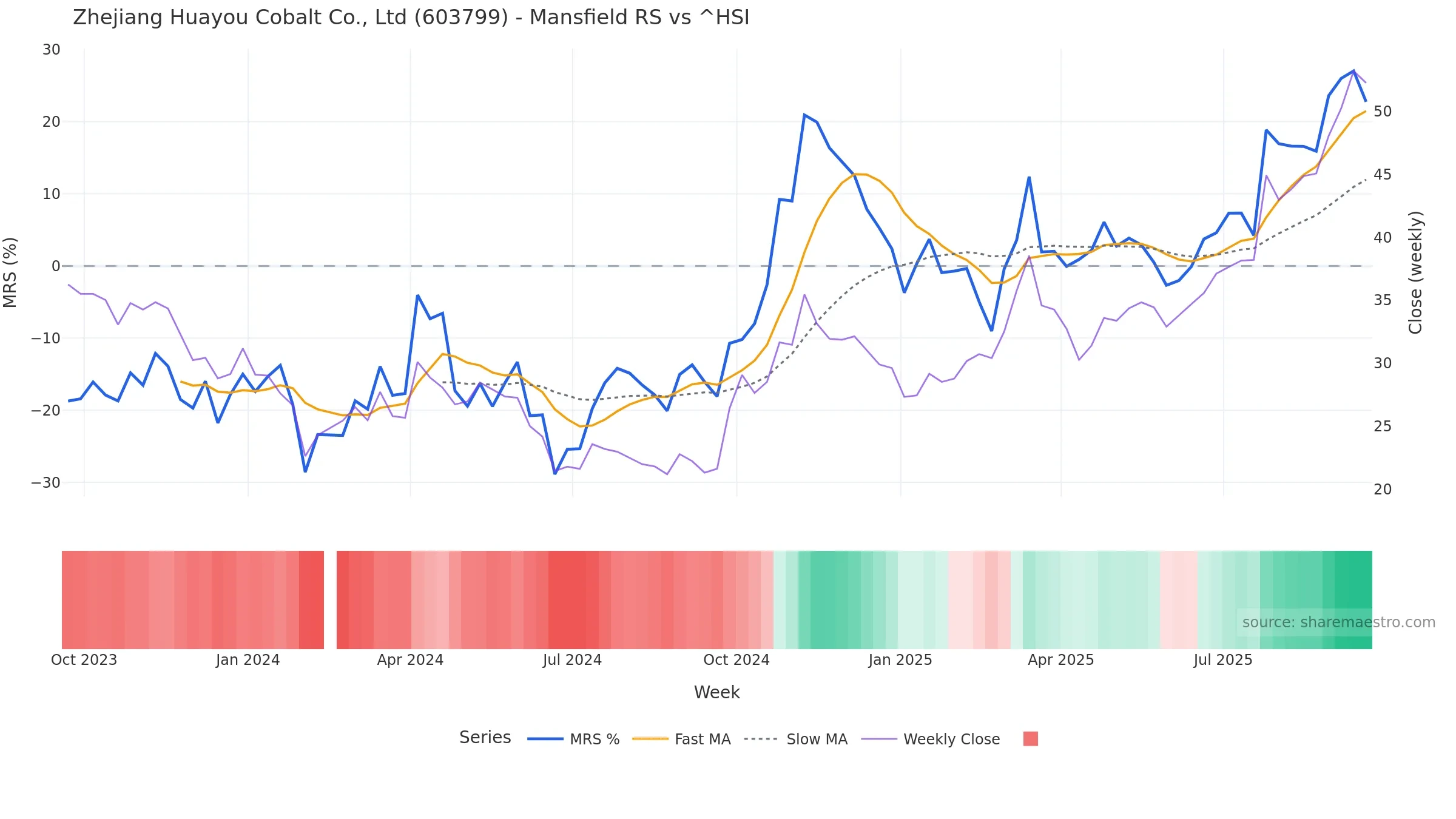The width and height of the screenshot is (1456, 819).
Task: Click the 'Oct 2024' x-axis label
Action: [736, 660]
